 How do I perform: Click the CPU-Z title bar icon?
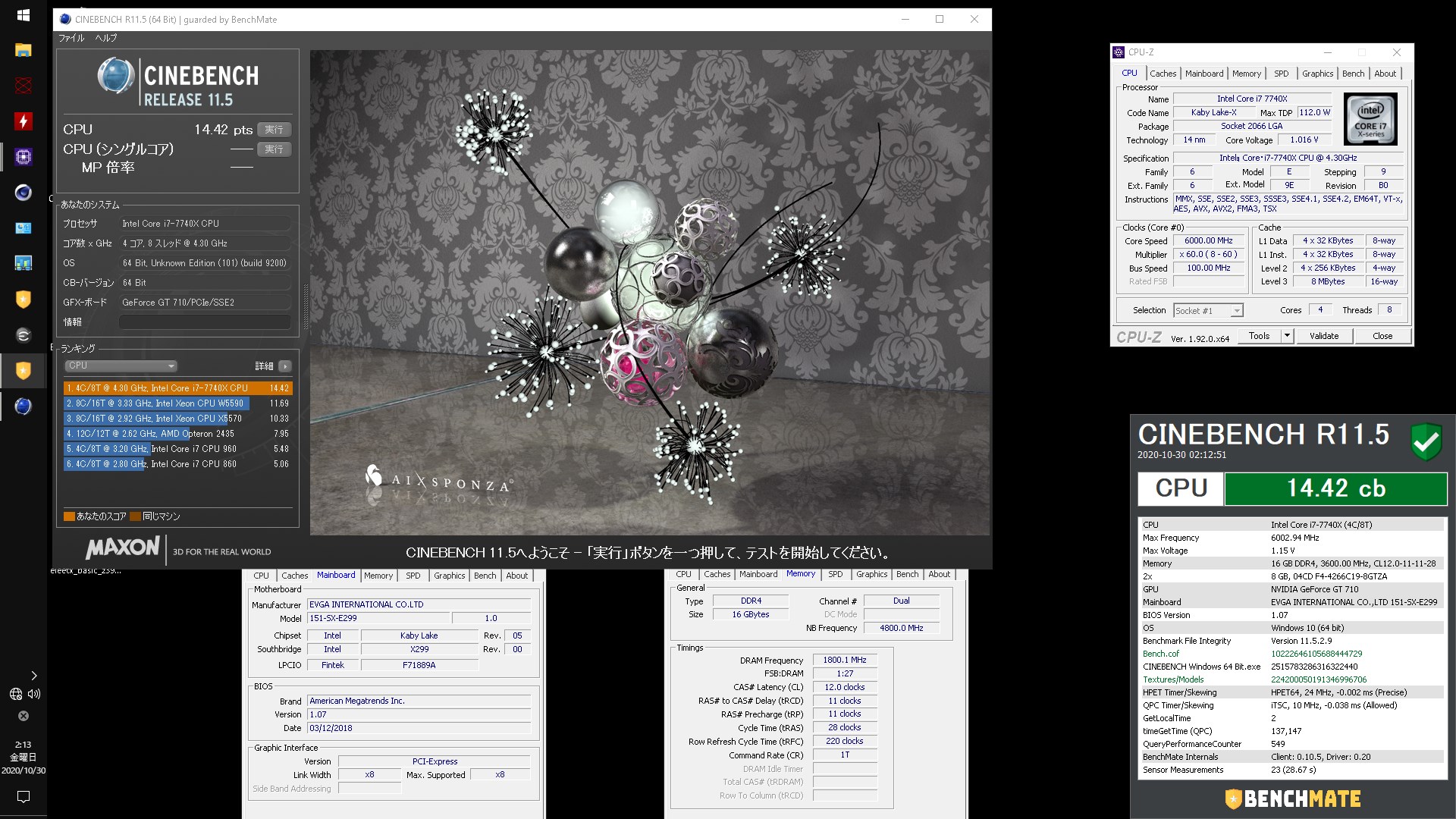(x=1119, y=52)
